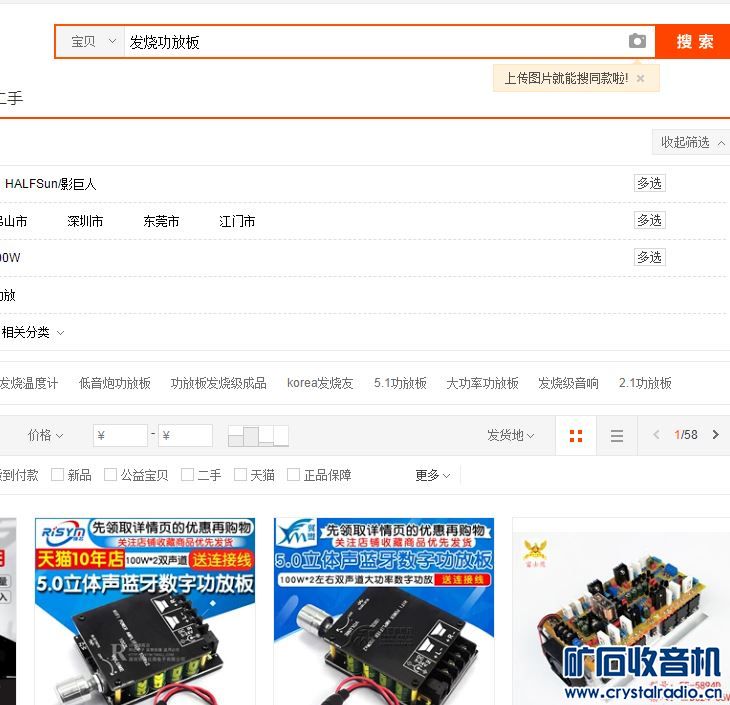Check the 新品 checkbox
Screen dimensions: 730x705
click(x=57, y=475)
